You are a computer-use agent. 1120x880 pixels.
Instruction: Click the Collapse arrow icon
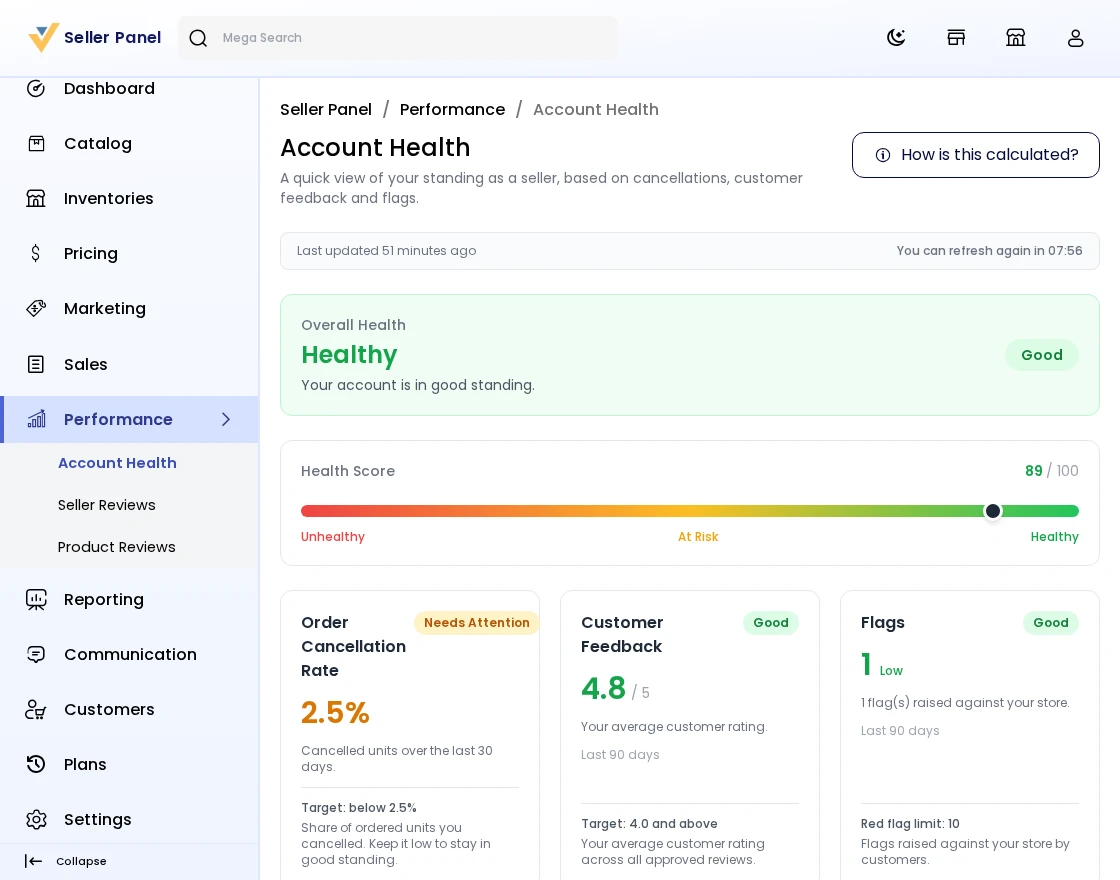pyautogui.click(x=34, y=861)
